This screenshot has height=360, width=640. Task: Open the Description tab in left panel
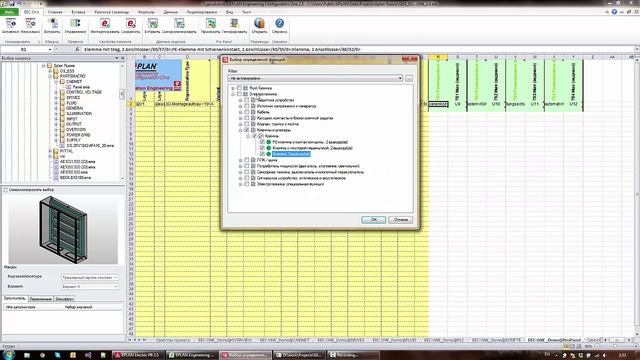[64, 299]
